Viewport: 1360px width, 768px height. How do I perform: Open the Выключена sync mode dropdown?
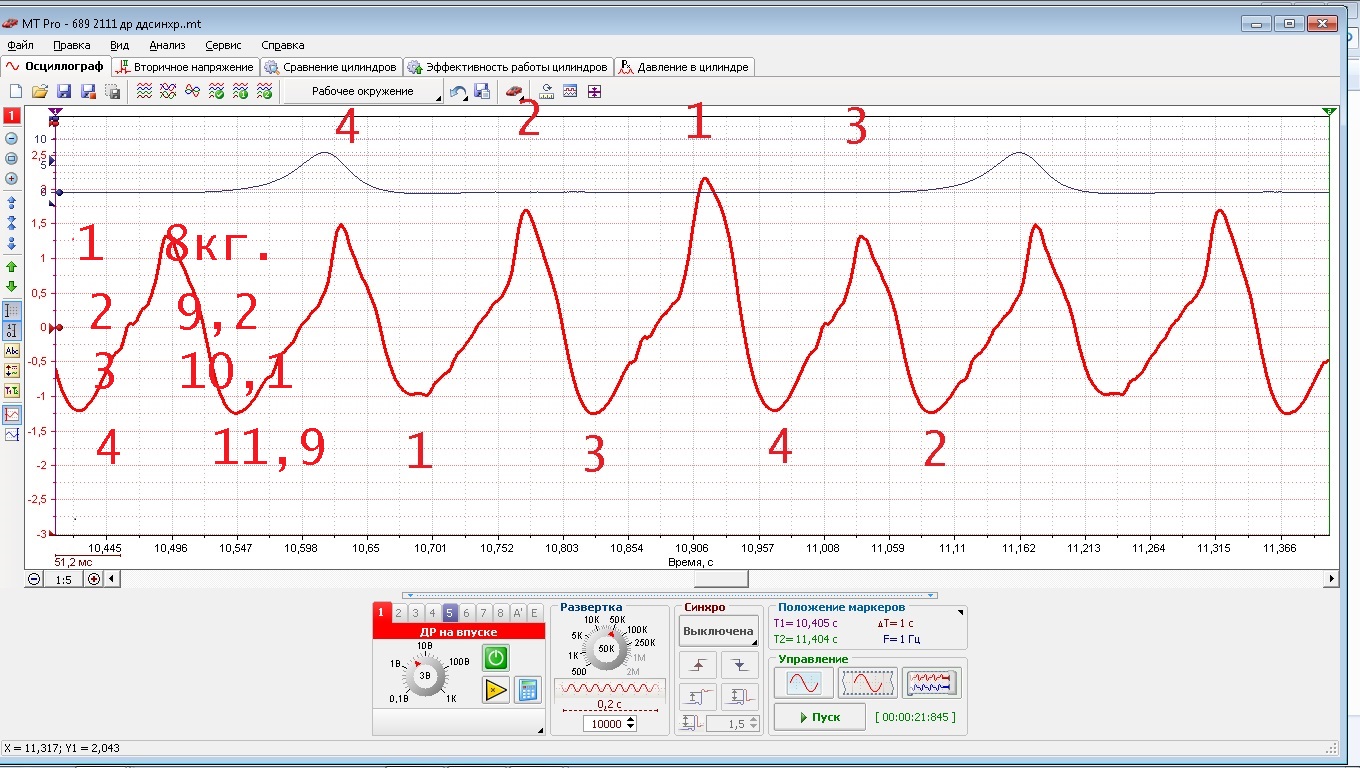[718, 631]
